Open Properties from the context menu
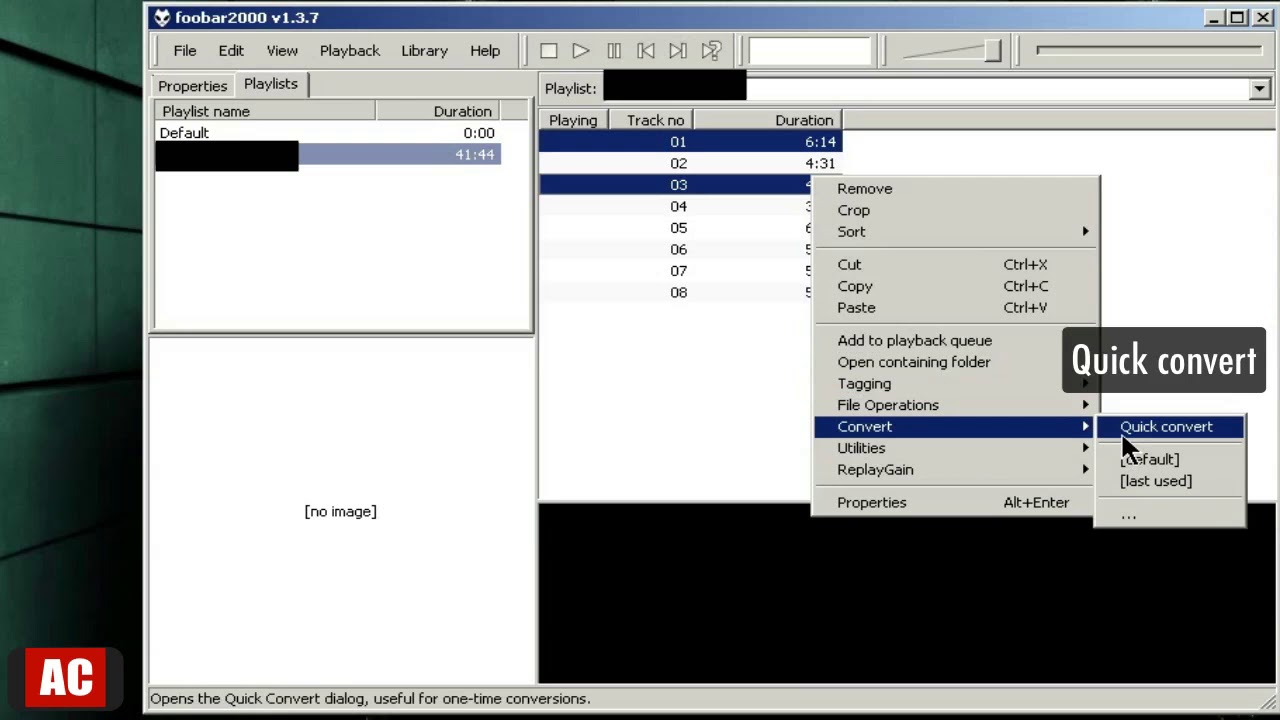This screenshot has height=720, width=1280. (x=955, y=503)
